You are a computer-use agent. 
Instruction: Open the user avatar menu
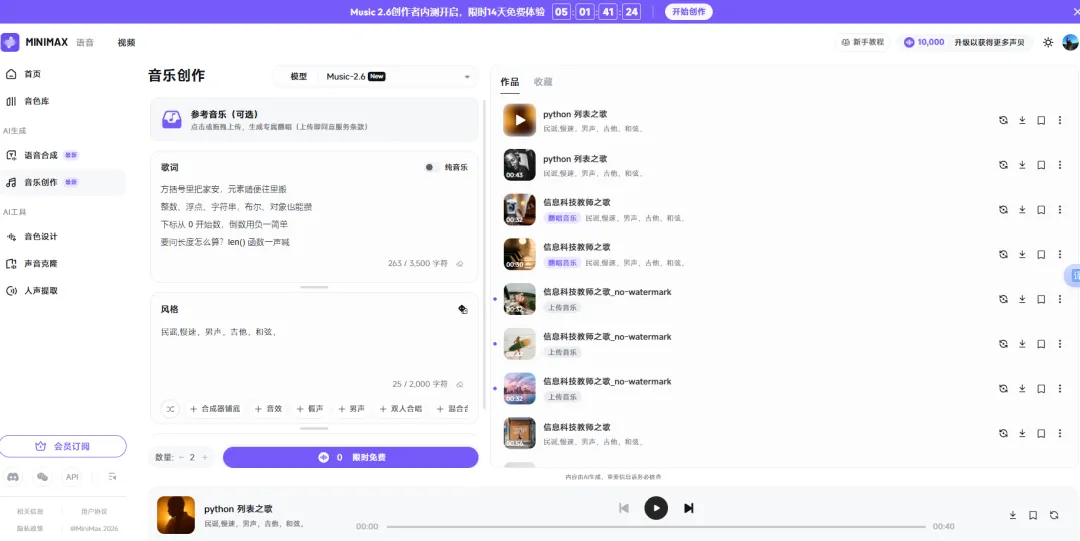[x=1070, y=43]
